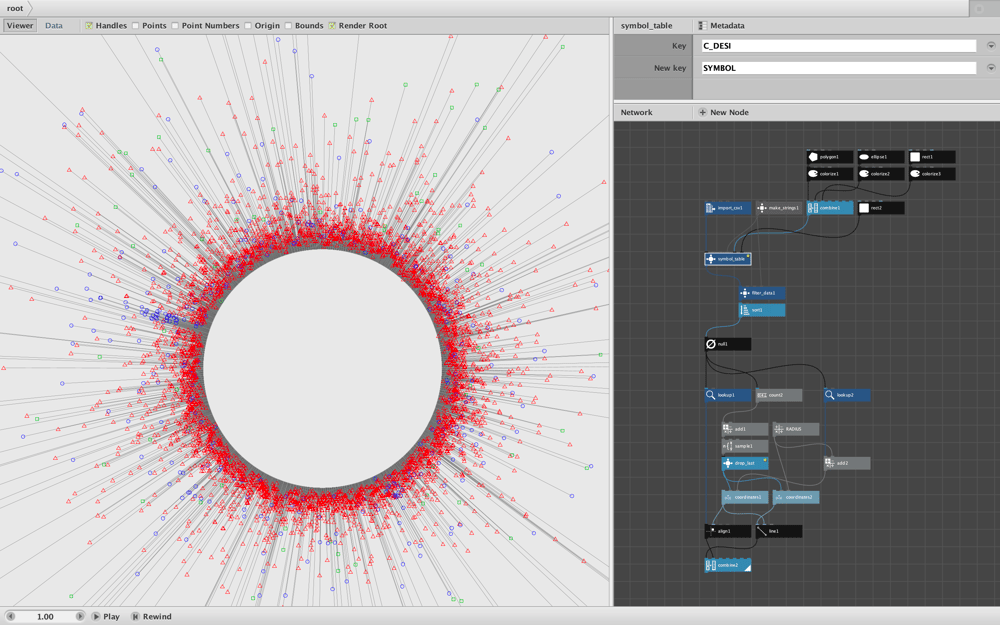This screenshot has height=625, width=1000.
Task: Select the align1 node
Action: (728, 531)
